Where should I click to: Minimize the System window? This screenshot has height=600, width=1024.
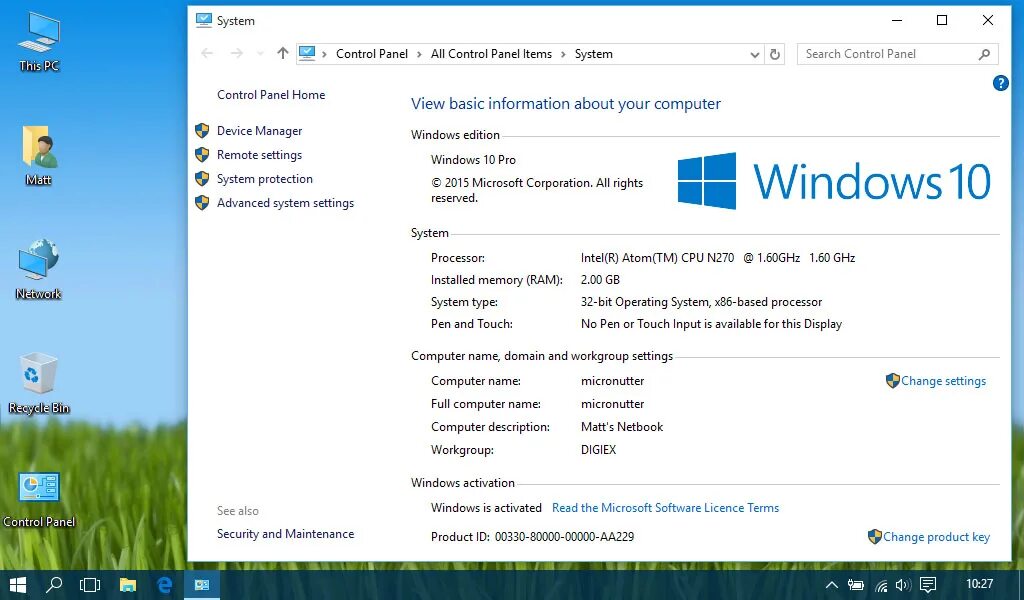[897, 20]
